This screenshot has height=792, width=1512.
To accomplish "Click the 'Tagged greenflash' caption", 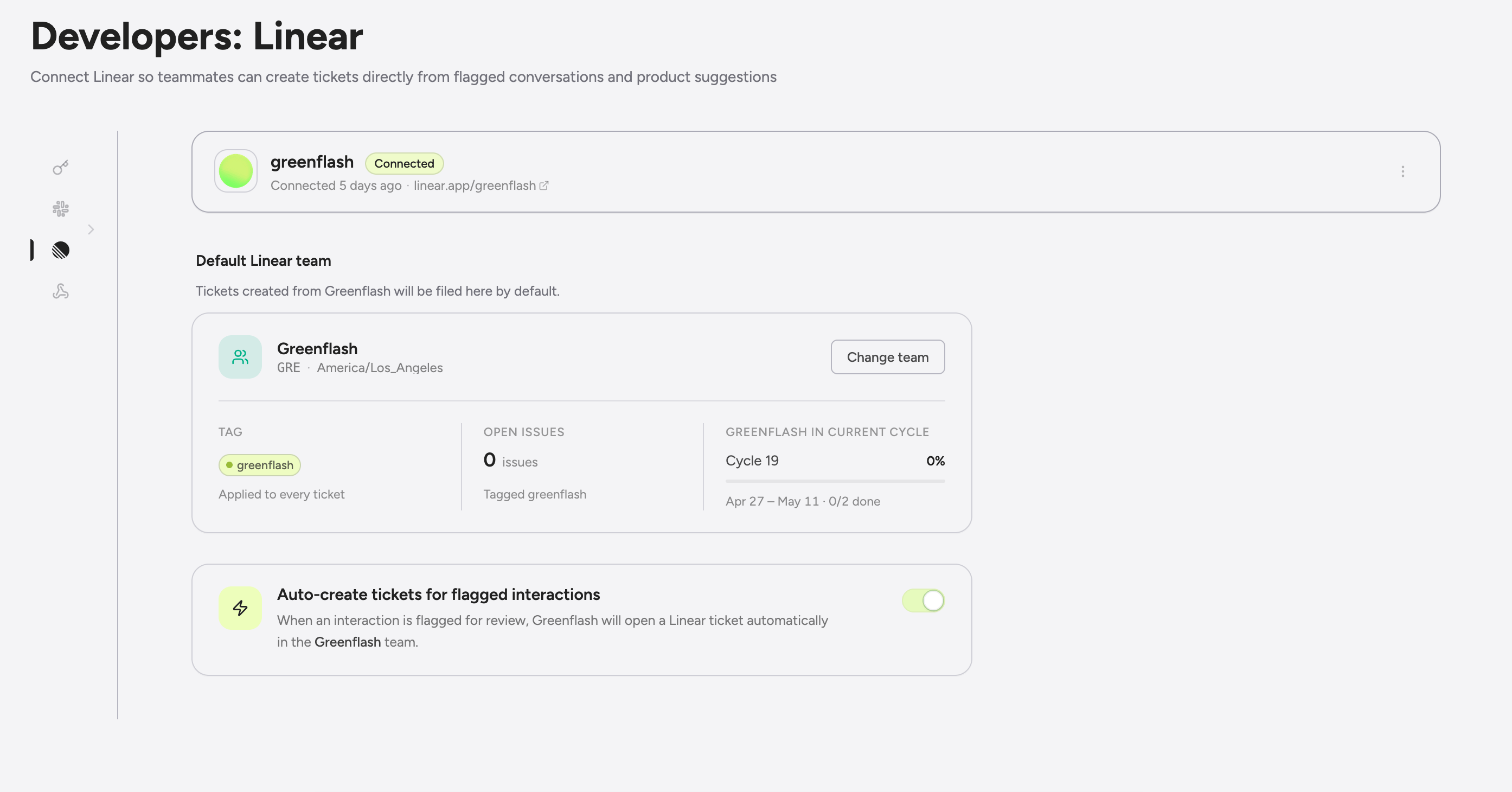I will (534, 494).
